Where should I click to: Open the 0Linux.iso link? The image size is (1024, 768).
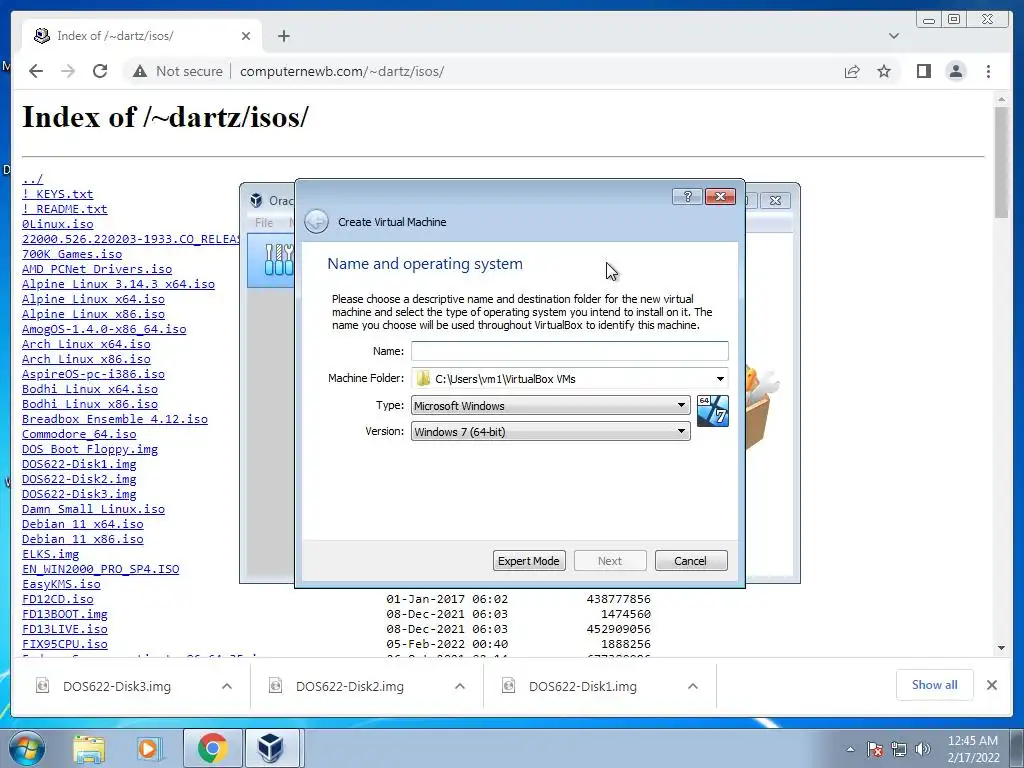57,224
